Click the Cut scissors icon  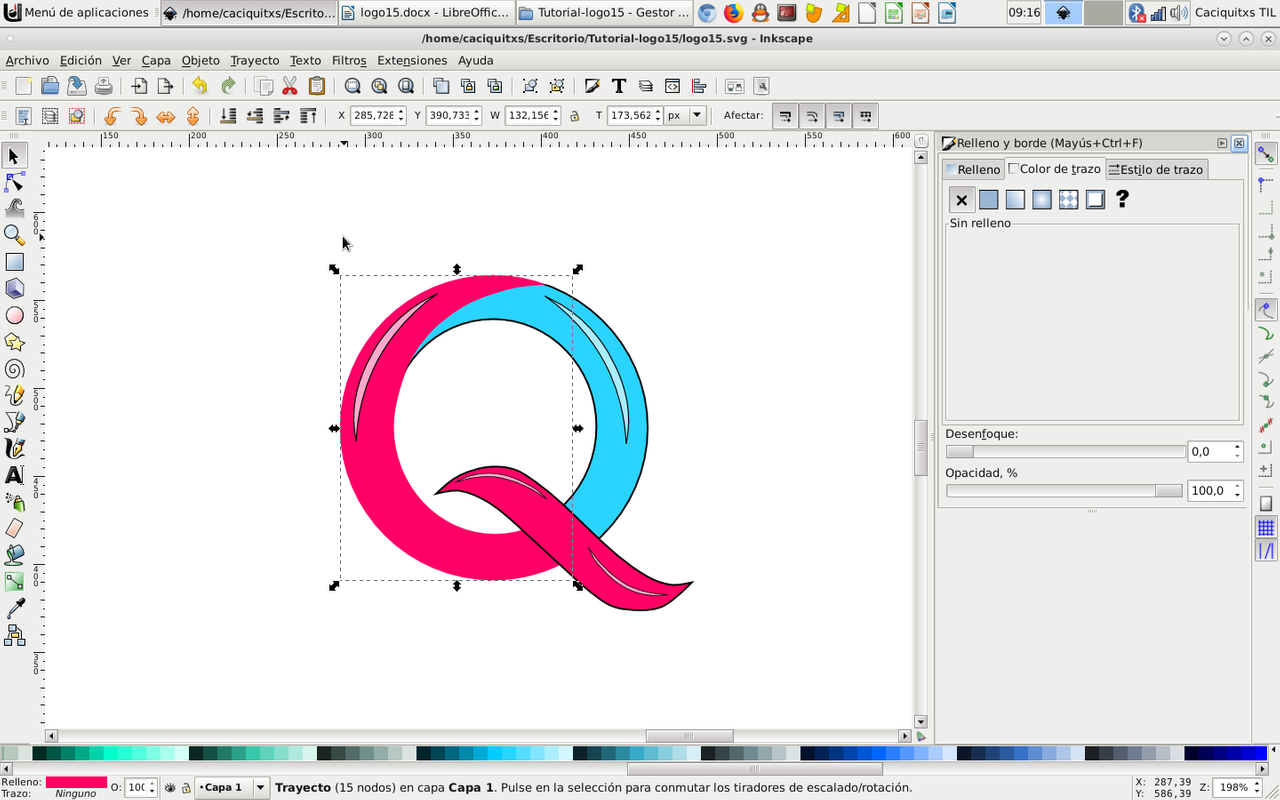pos(290,86)
